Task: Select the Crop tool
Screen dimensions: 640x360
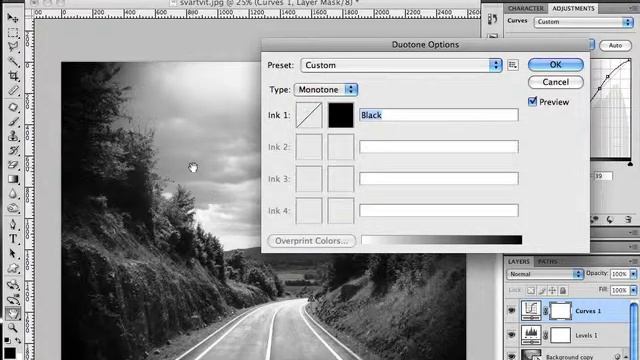Action: click(13, 76)
